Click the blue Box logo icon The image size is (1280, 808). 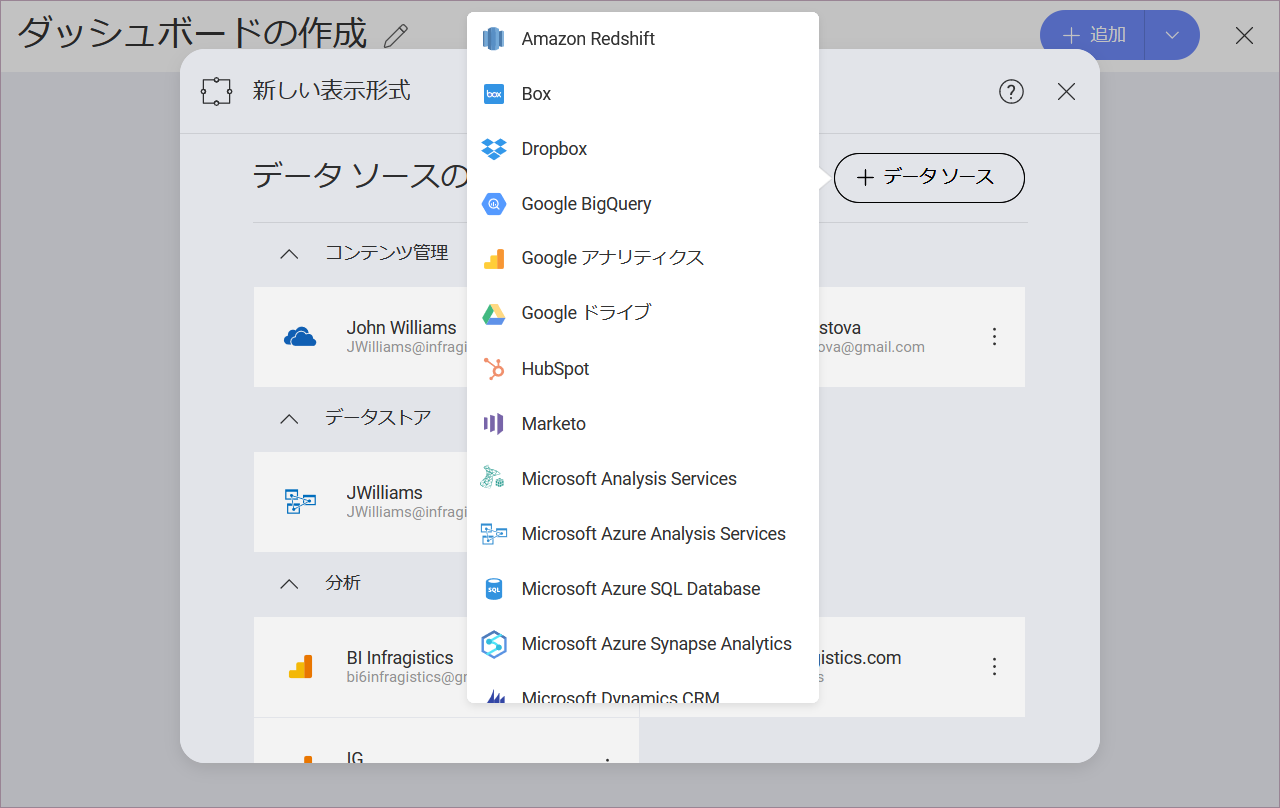click(x=494, y=94)
